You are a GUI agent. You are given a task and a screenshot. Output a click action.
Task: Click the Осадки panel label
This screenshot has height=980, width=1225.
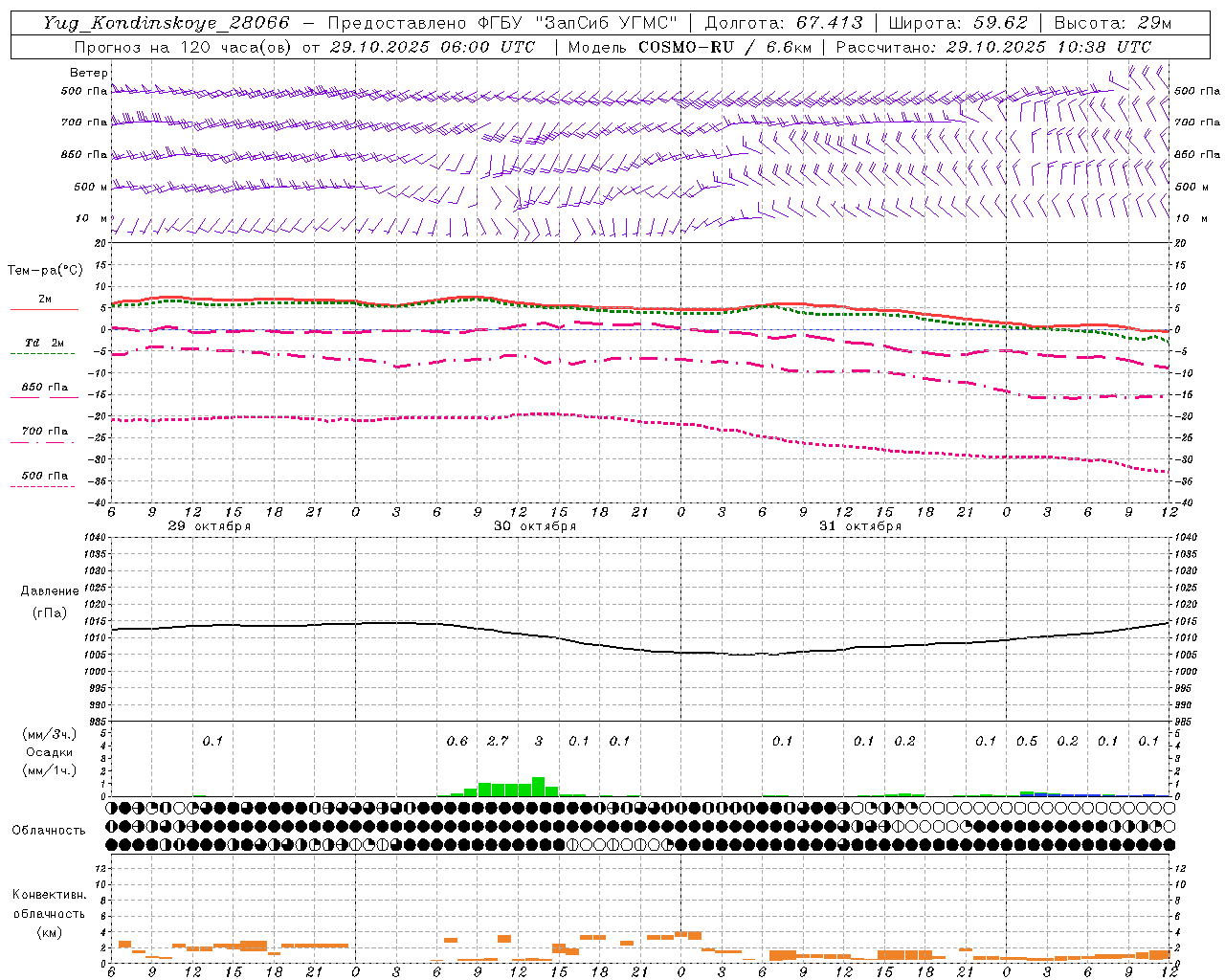pyautogui.click(x=50, y=752)
